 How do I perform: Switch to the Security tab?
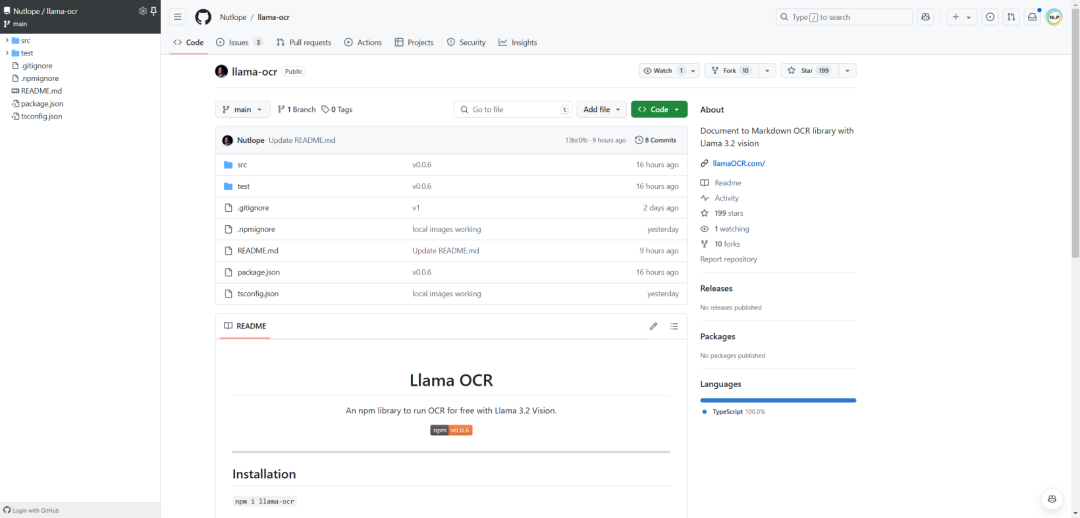click(466, 43)
